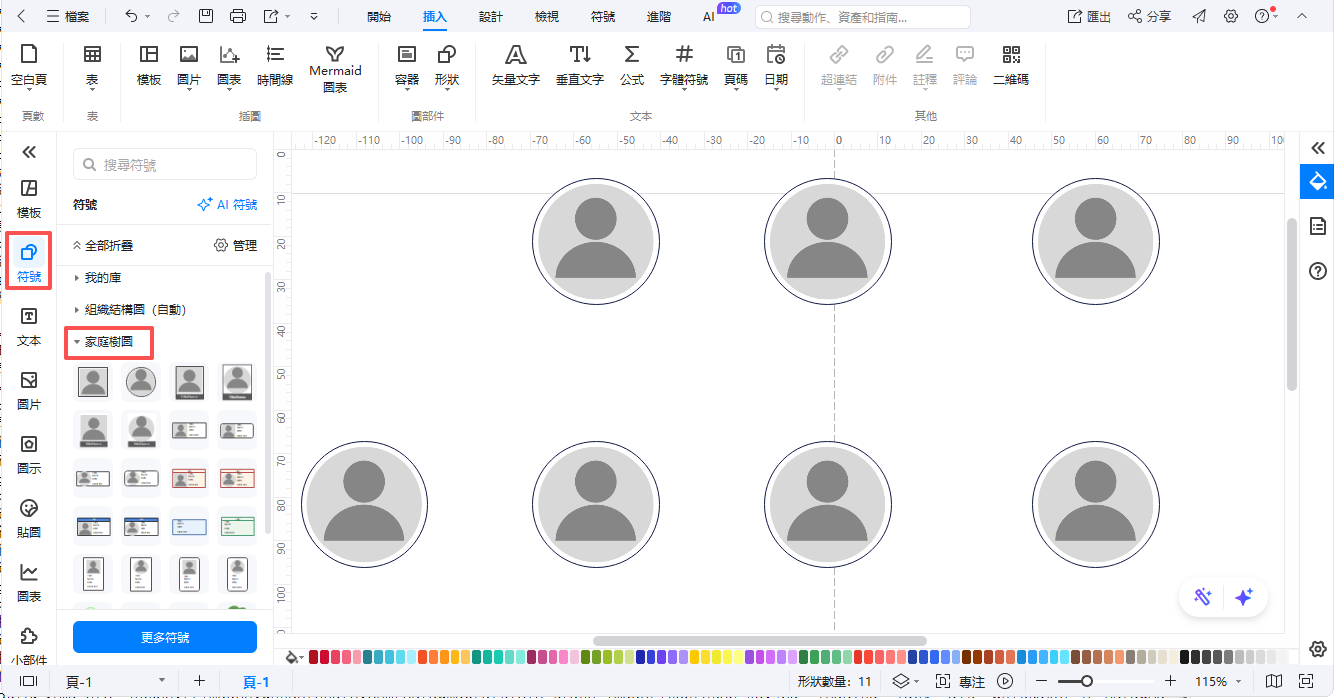Switch to the 設計 ribbon tab

[490, 17]
